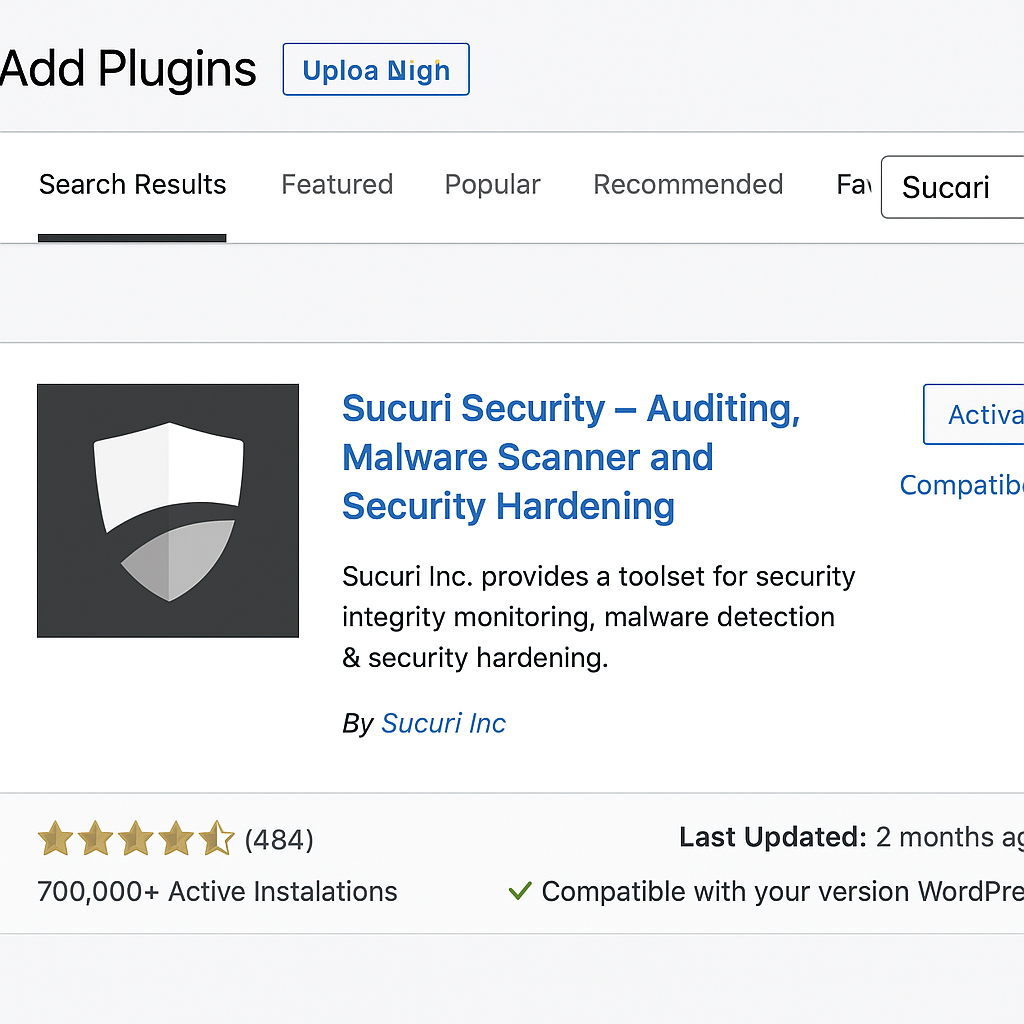This screenshot has height=1024, width=1024.
Task: Open the Search Results tab
Action: (133, 185)
